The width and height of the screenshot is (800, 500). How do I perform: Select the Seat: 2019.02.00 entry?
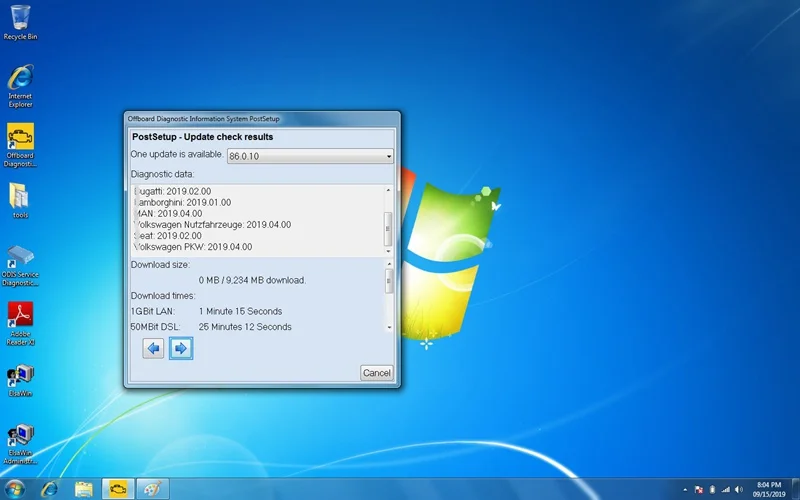click(x=168, y=236)
